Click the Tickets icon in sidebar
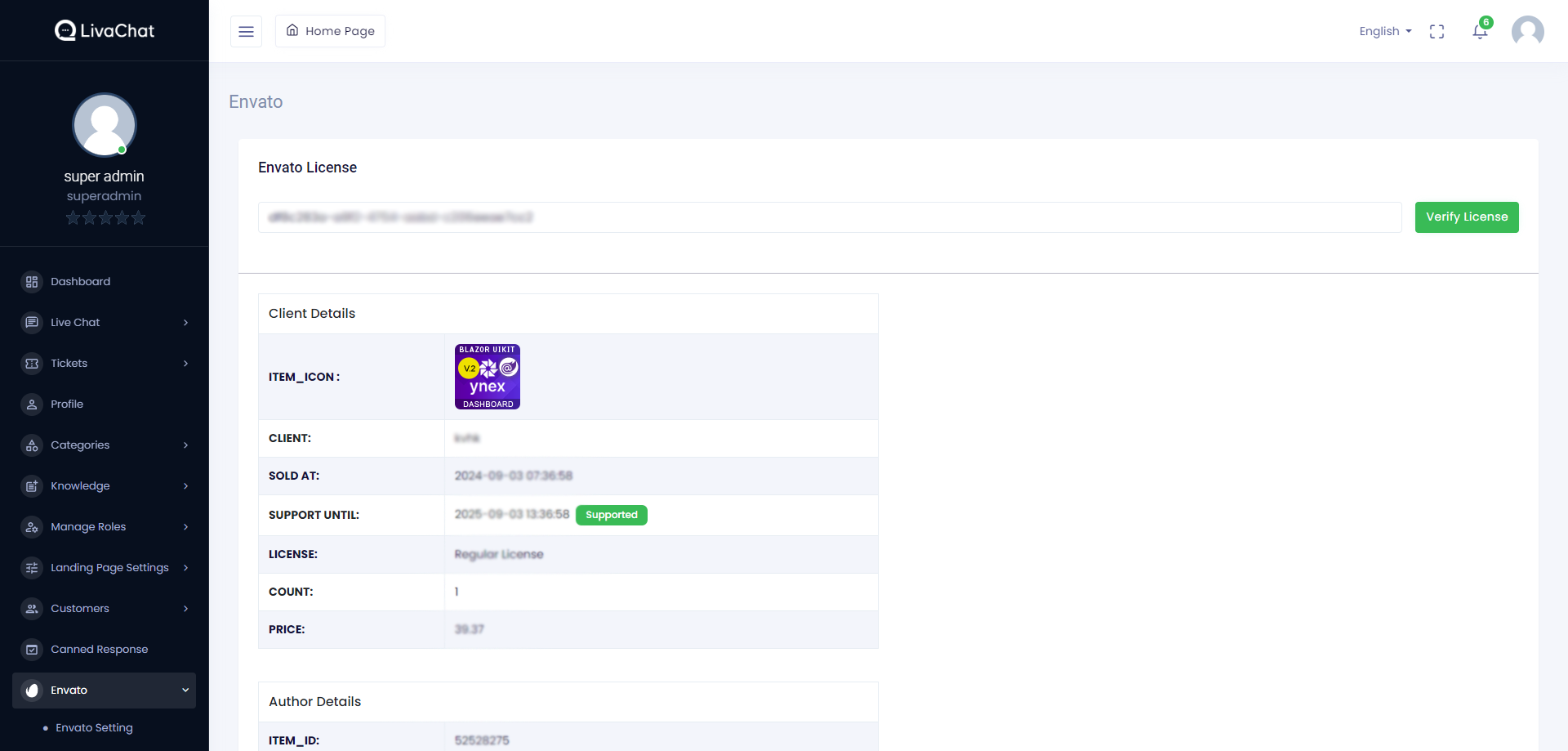The height and width of the screenshot is (751, 1568). tap(32, 364)
